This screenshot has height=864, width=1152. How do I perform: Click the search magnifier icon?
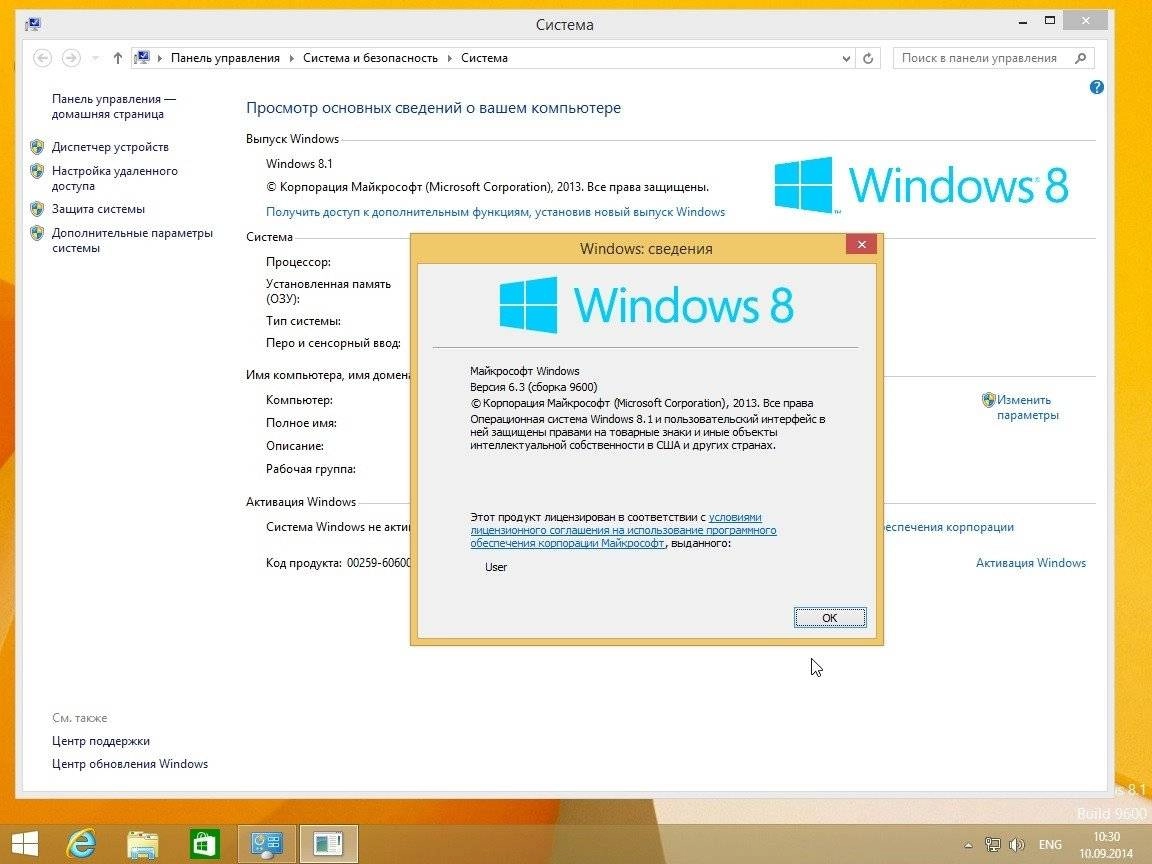point(1081,58)
